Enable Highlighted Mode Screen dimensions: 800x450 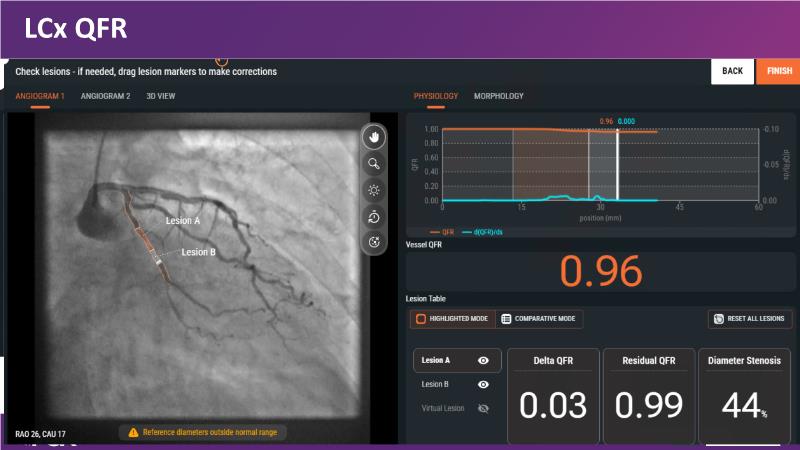pos(452,319)
